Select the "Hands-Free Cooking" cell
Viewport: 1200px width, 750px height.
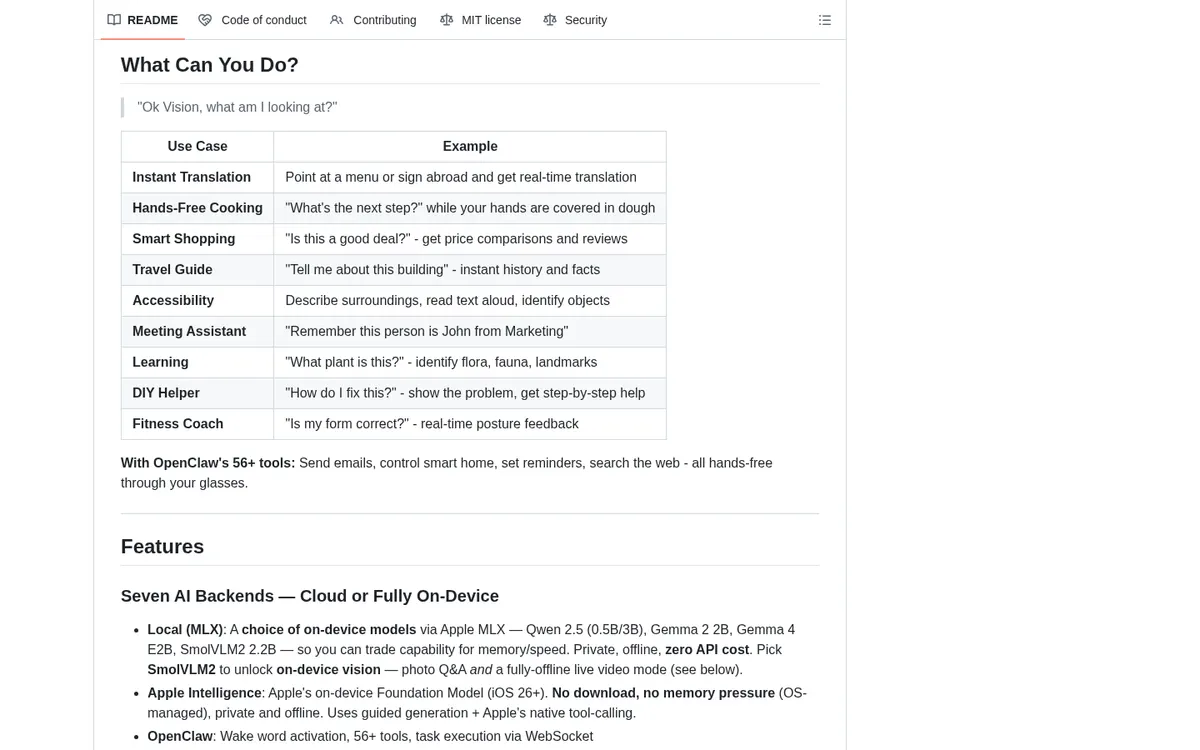click(197, 208)
